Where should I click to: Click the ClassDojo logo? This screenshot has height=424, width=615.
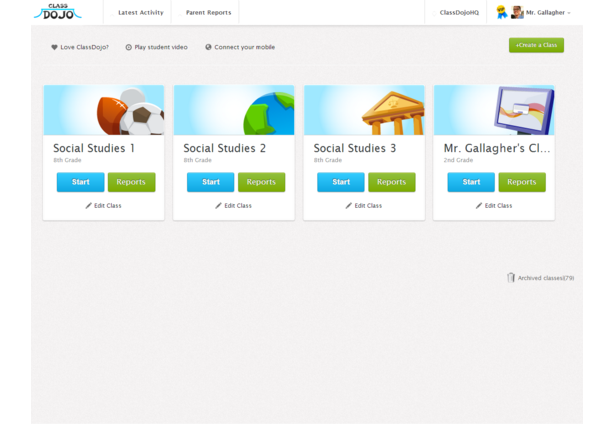(58, 12)
